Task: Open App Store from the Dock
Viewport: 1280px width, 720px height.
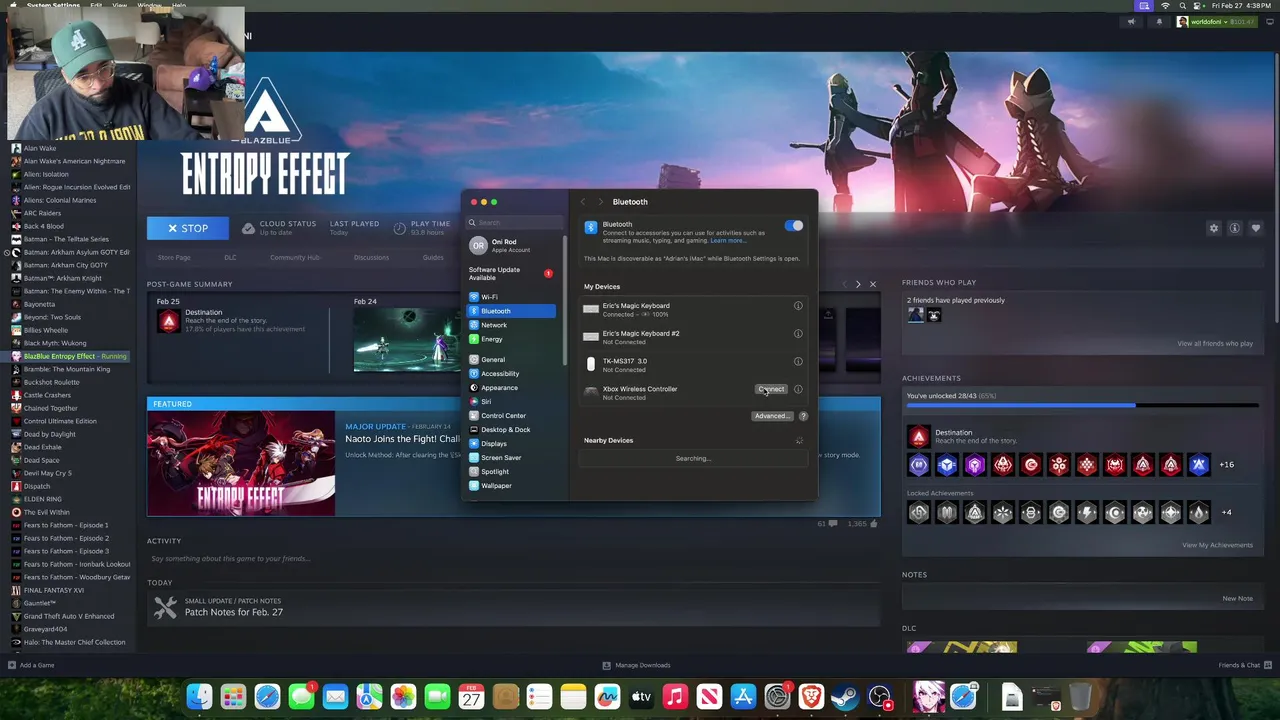Action: [743, 696]
